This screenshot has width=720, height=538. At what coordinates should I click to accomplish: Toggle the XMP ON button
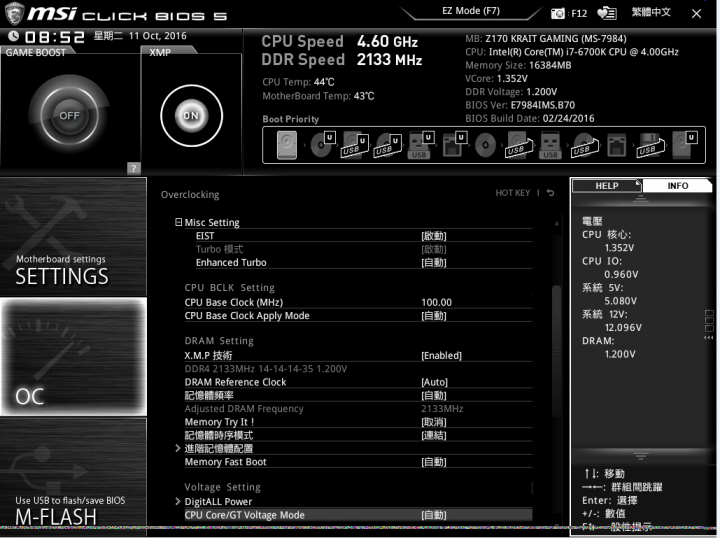(x=191, y=116)
